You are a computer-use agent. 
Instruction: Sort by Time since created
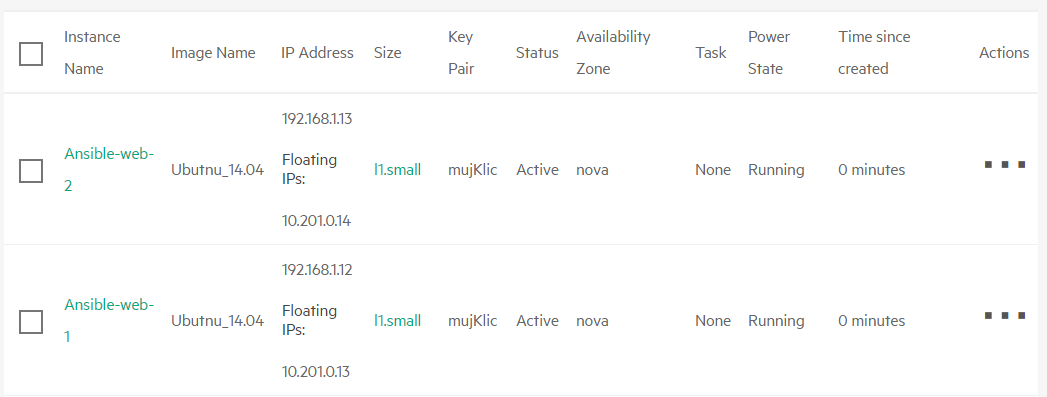(x=874, y=53)
